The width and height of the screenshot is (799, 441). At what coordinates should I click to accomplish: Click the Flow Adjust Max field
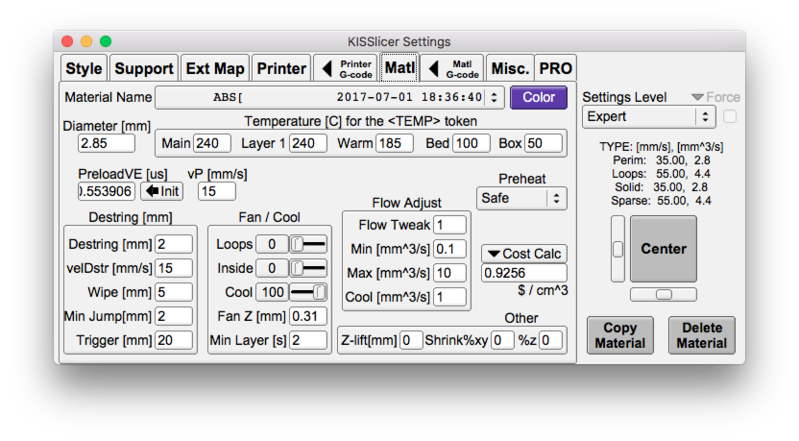pyautogui.click(x=449, y=273)
